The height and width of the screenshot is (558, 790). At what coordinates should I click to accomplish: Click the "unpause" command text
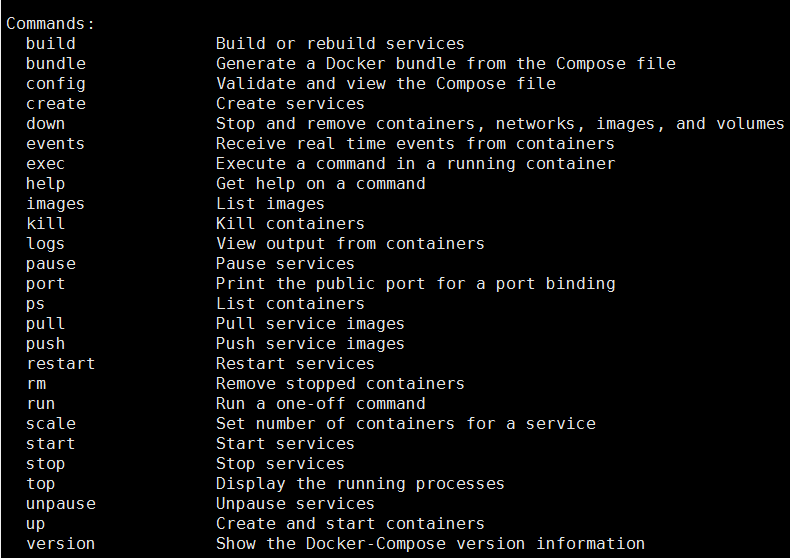tap(60, 504)
